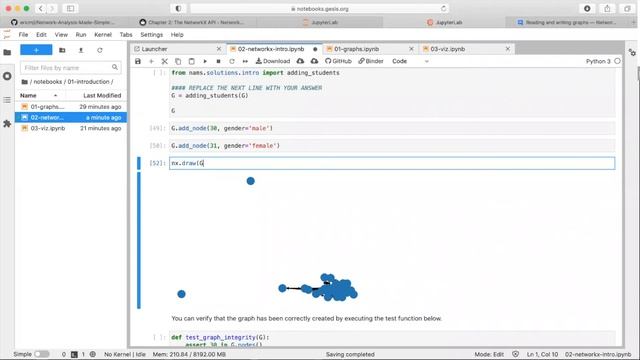Open the Kernel menu
This screenshot has height=360, width=640.
point(103,35)
